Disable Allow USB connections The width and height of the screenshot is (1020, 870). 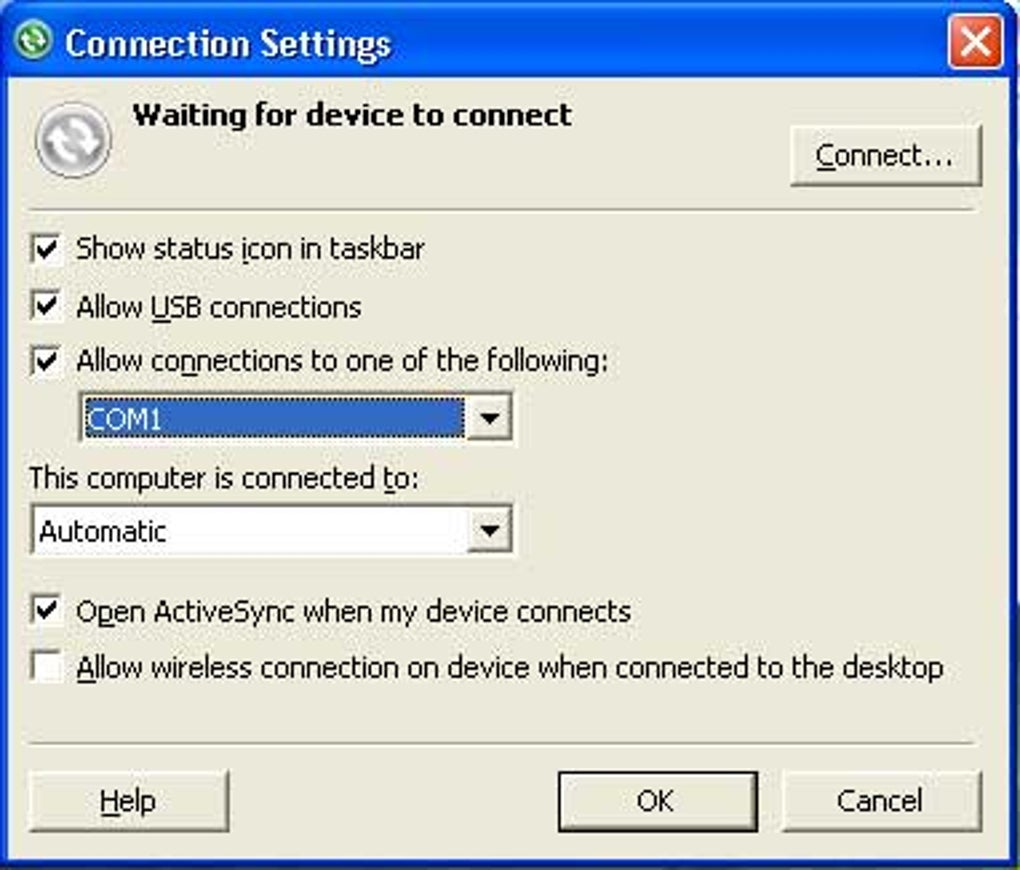[x=46, y=306]
